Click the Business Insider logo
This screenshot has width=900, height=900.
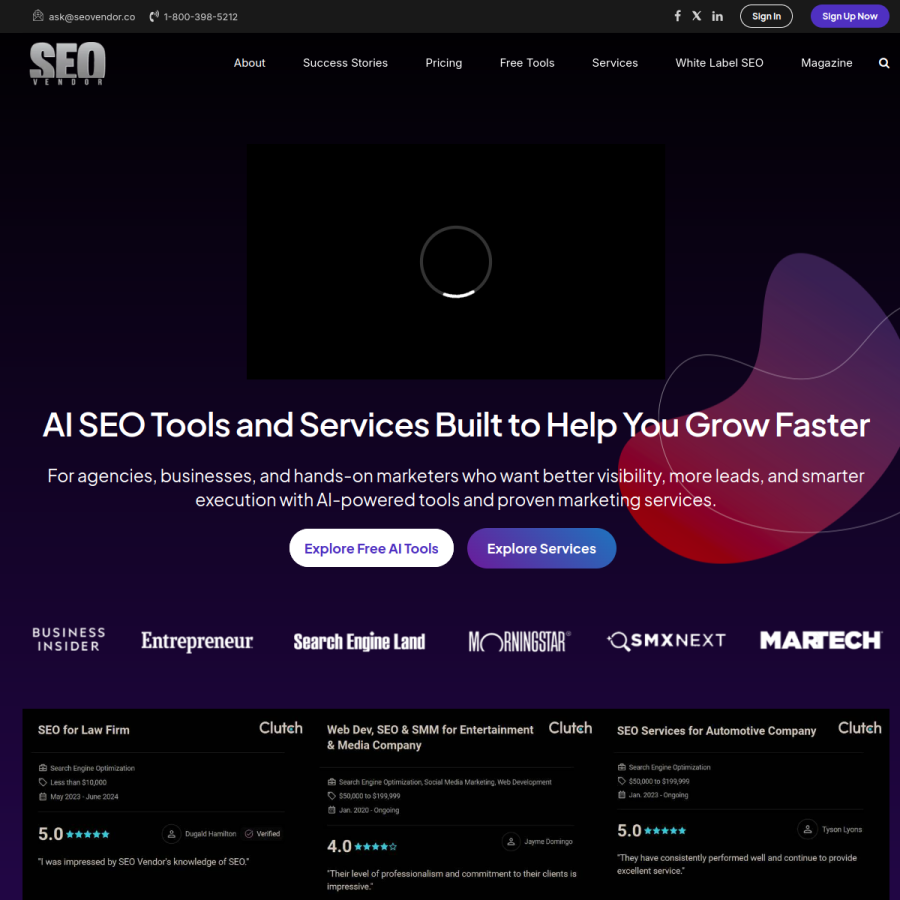(69, 639)
